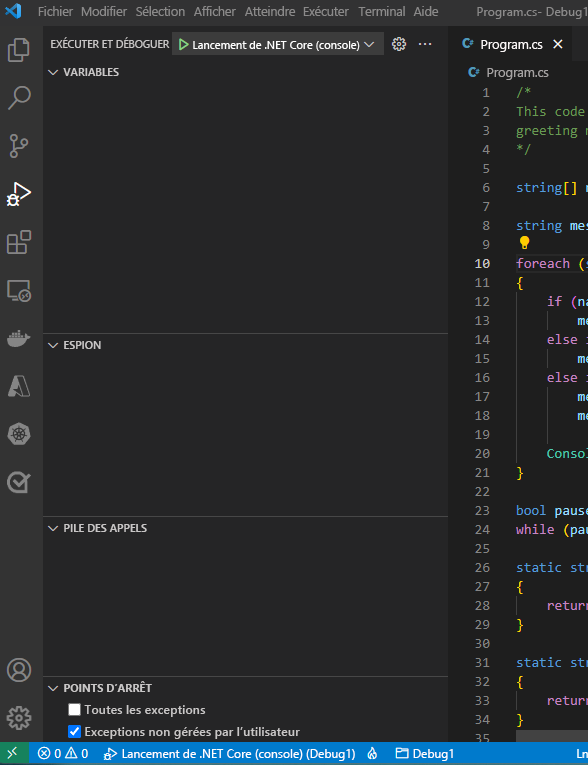
Task: Click the Debug1 folder in status bar
Action: tap(425, 753)
